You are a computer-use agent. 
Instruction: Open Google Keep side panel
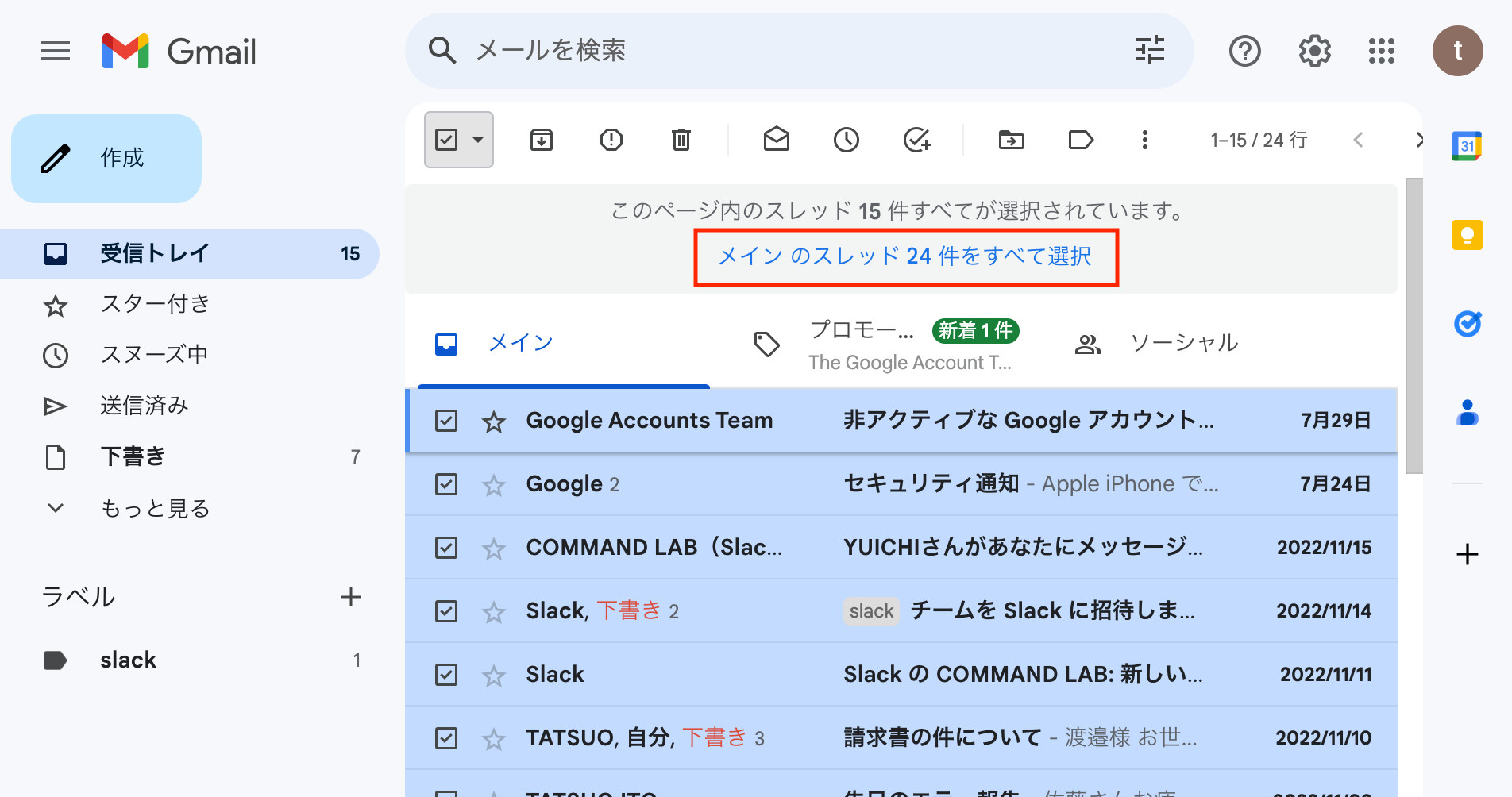tap(1468, 235)
